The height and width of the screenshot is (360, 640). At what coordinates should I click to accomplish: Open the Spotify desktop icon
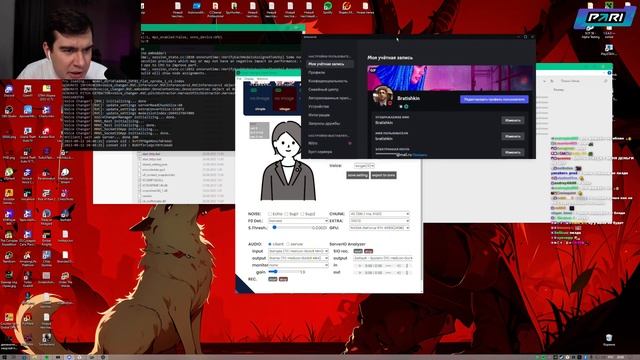point(327,7)
